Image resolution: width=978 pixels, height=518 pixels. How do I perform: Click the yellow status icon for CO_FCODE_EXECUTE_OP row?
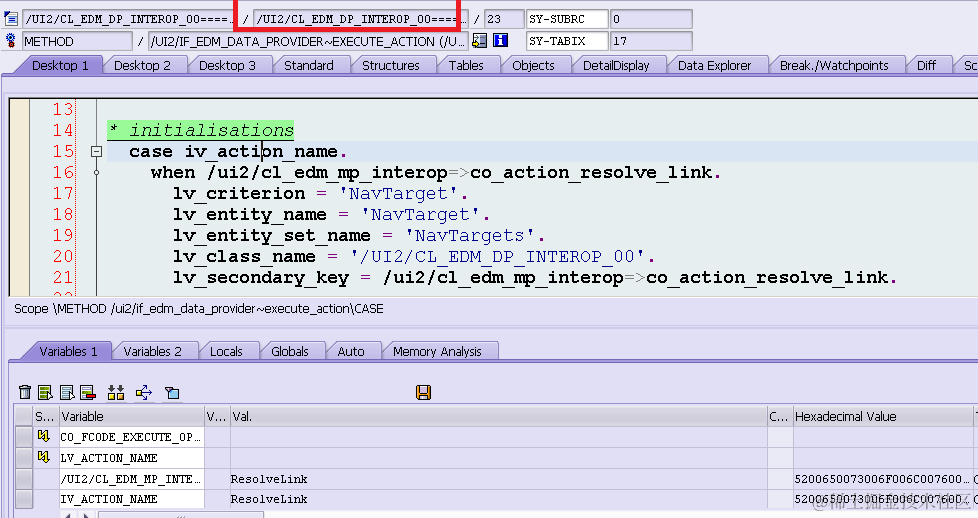43,436
